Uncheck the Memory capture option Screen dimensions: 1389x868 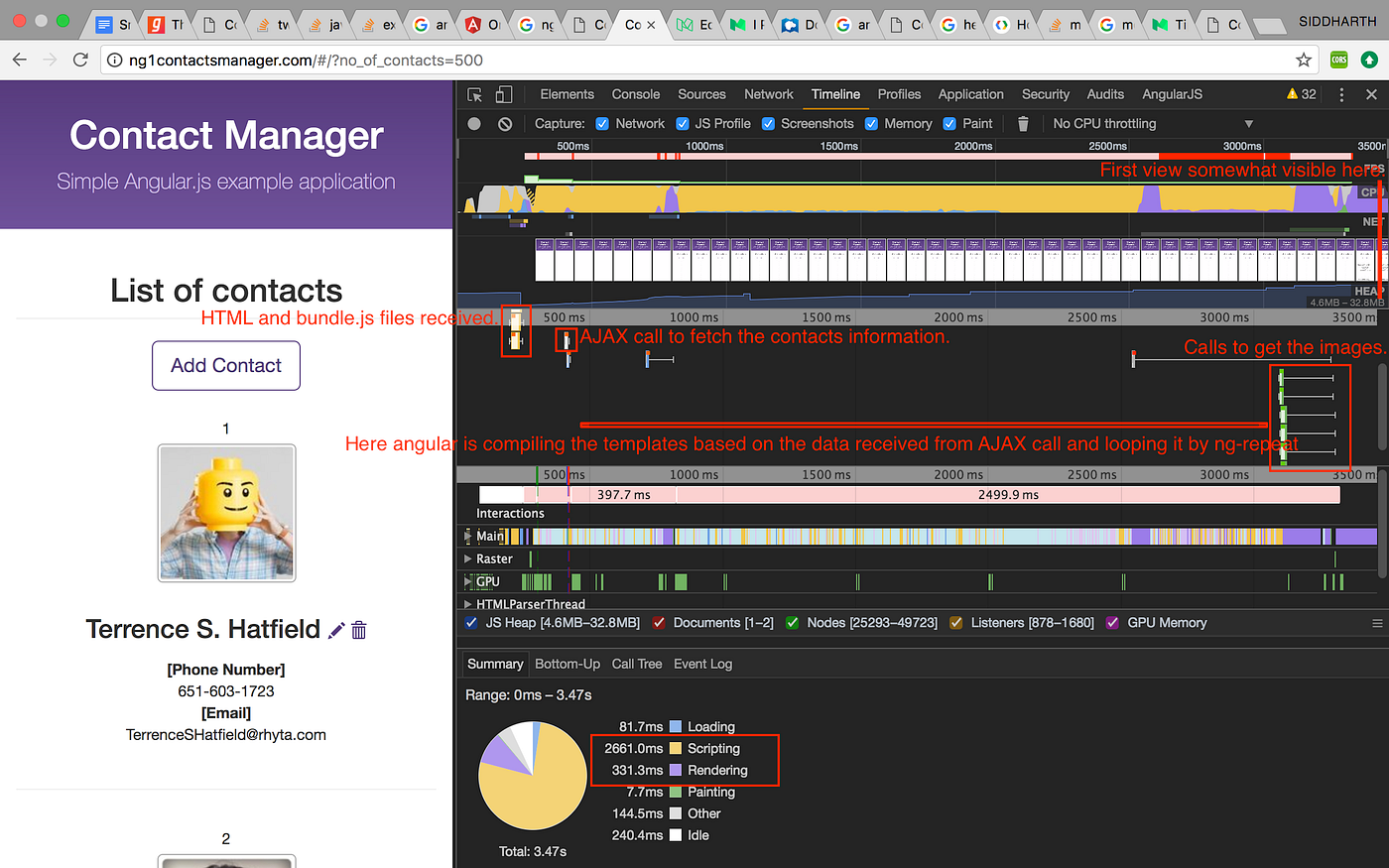(873, 123)
